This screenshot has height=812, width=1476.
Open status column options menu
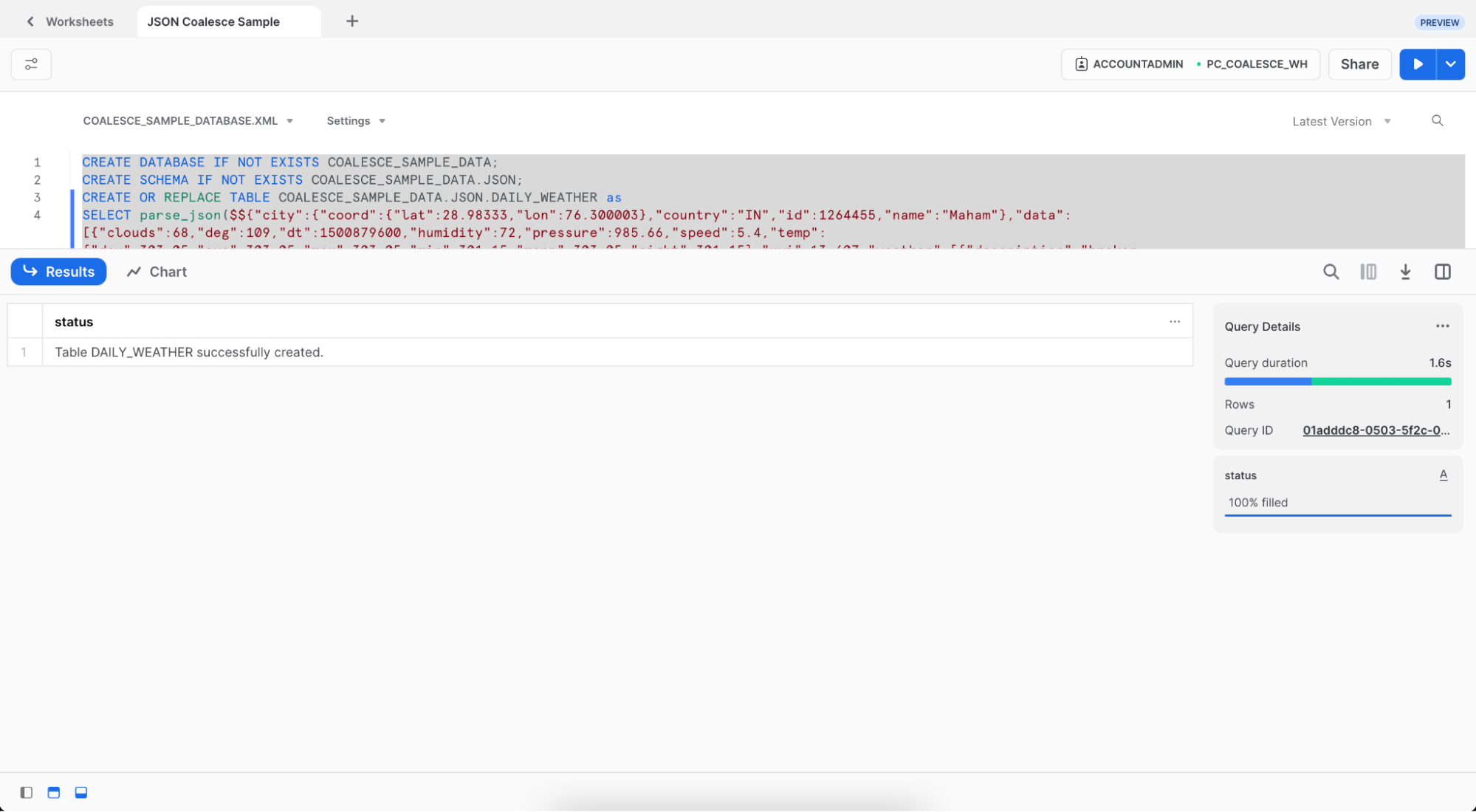[1174, 322]
